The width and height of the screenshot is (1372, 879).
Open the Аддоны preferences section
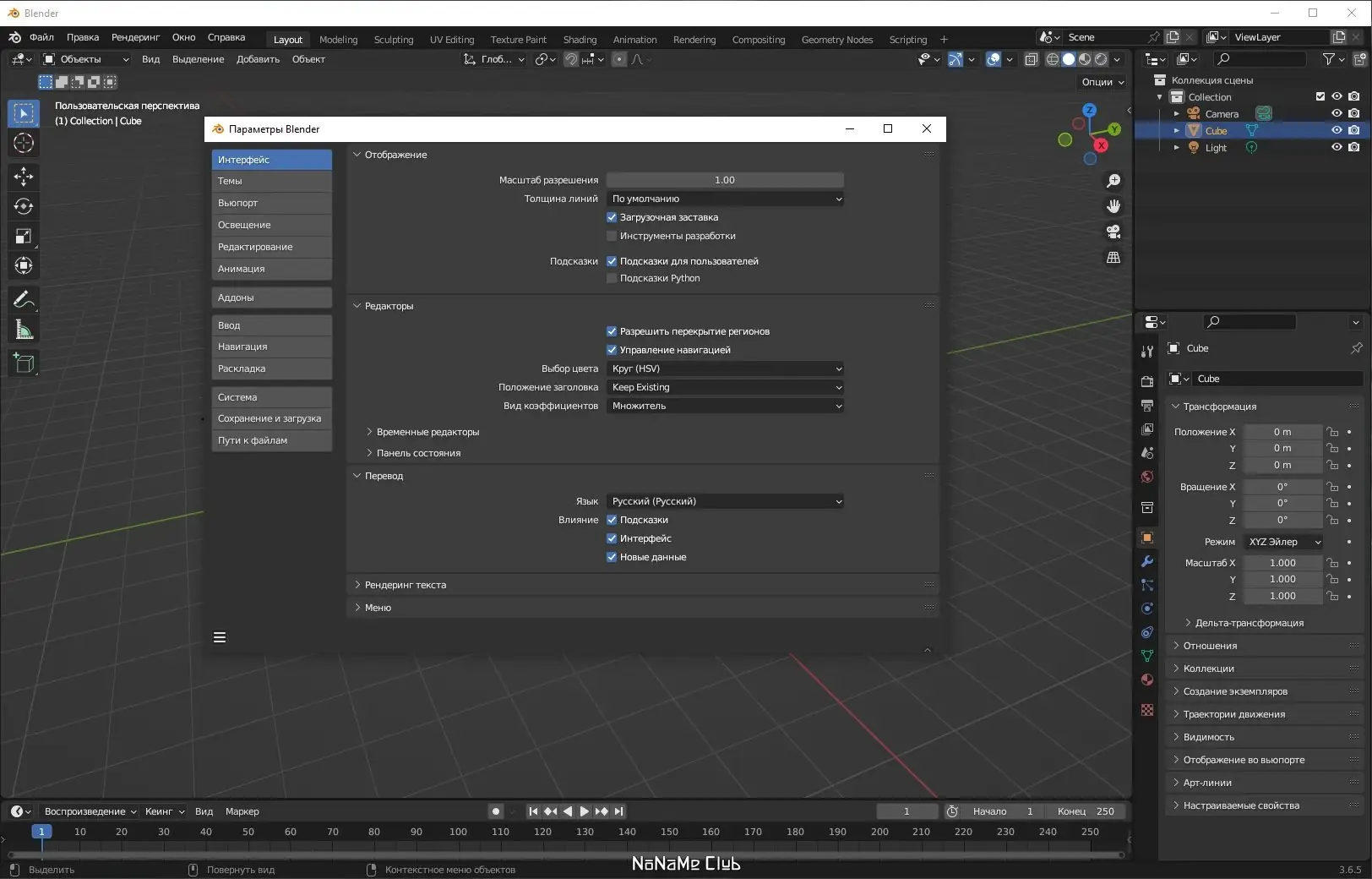271,298
